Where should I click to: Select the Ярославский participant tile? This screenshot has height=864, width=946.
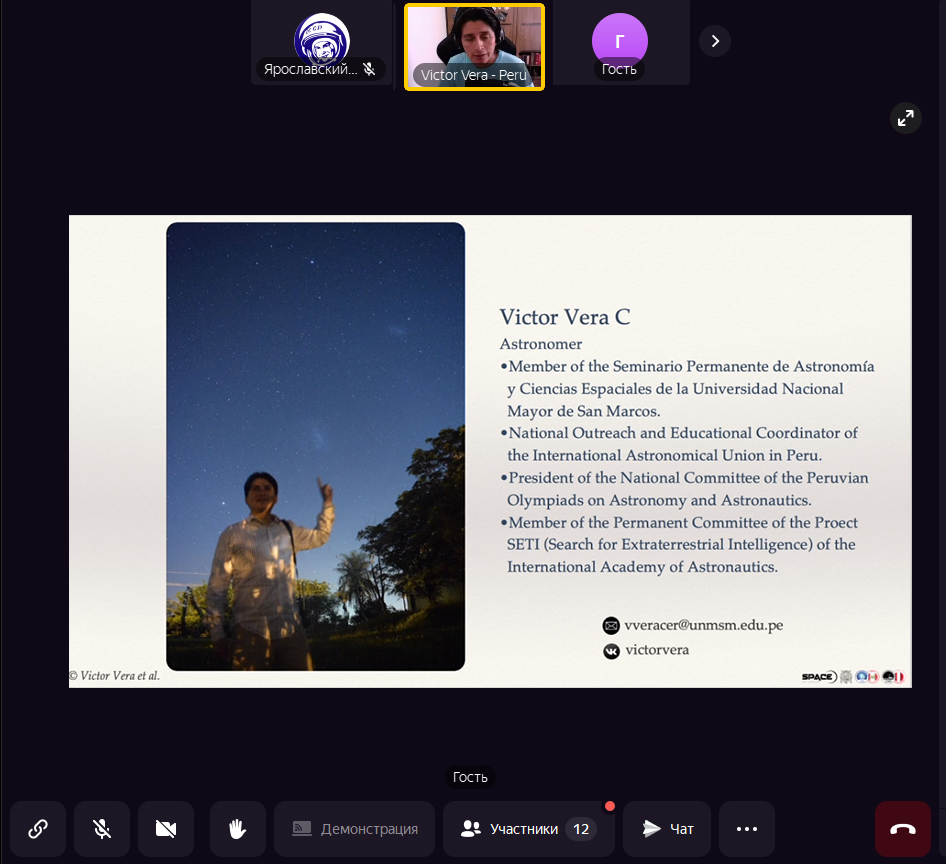tap(321, 40)
